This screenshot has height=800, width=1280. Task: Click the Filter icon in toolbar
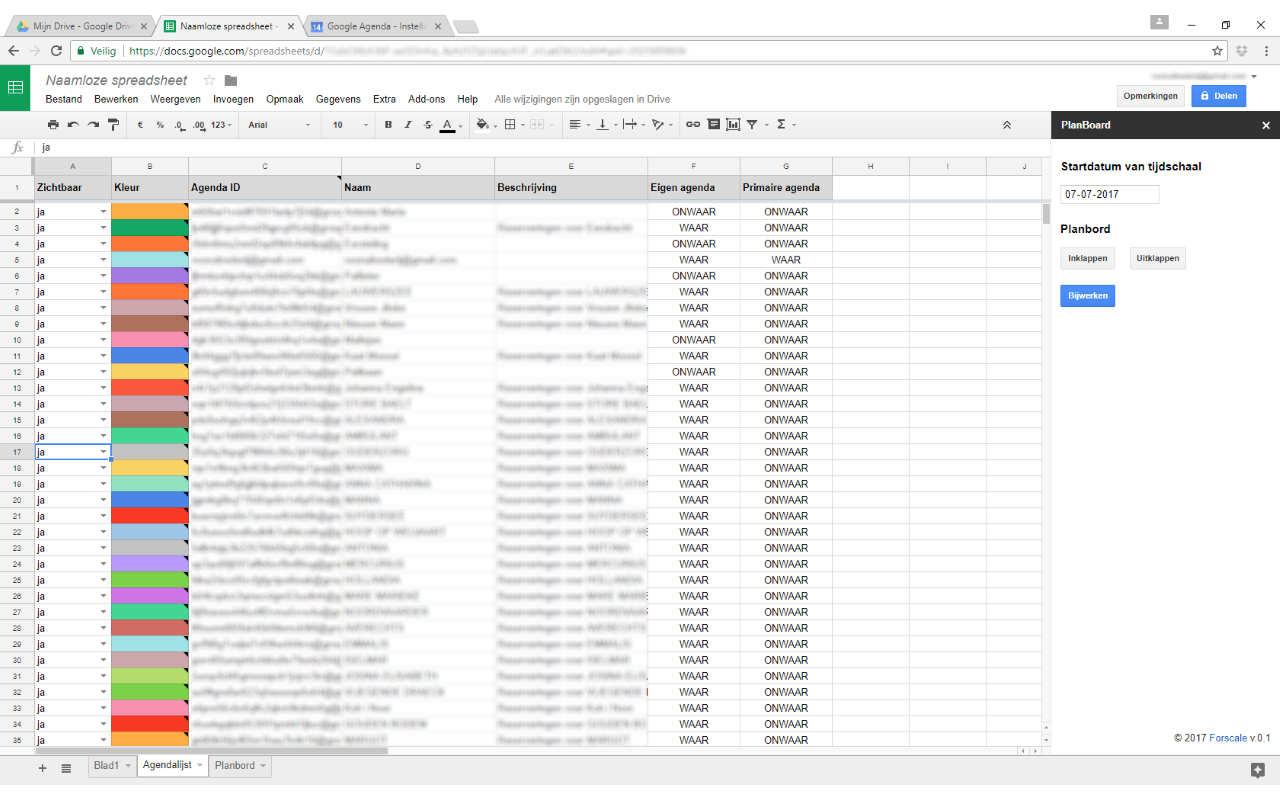pyautogui.click(x=752, y=125)
